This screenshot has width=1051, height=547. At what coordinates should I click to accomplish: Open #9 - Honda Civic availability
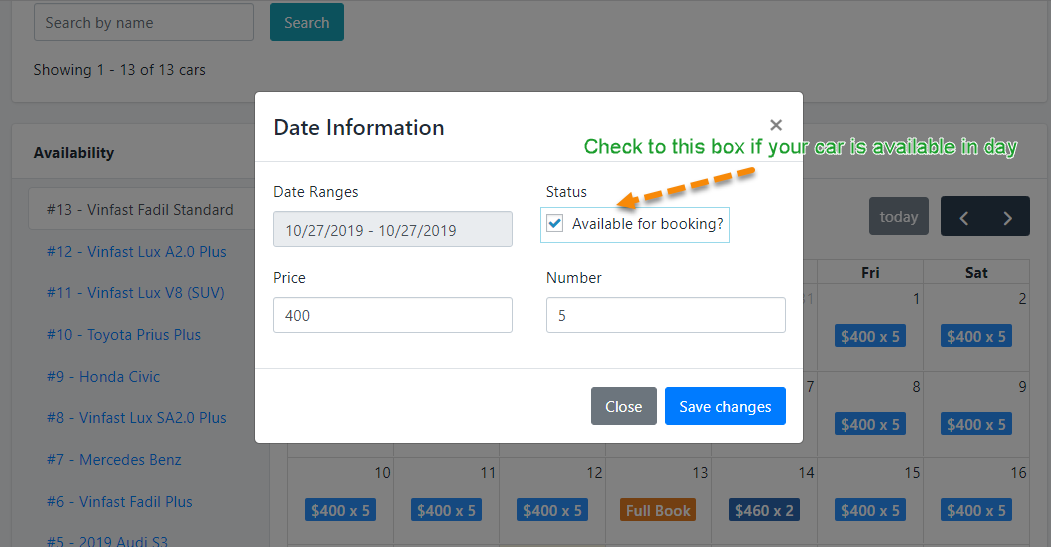click(x=103, y=377)
